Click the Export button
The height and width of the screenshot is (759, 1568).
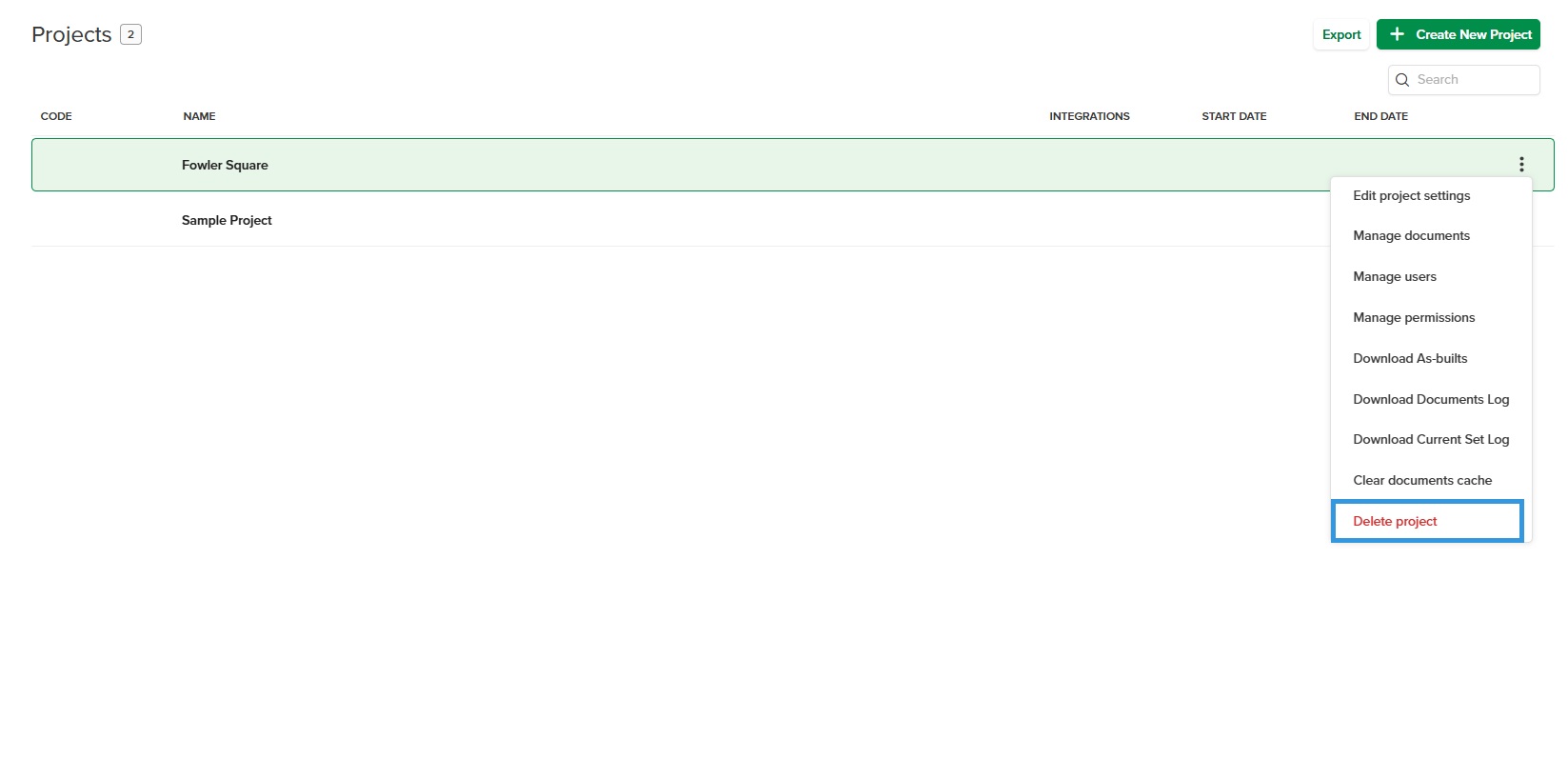1341,34
